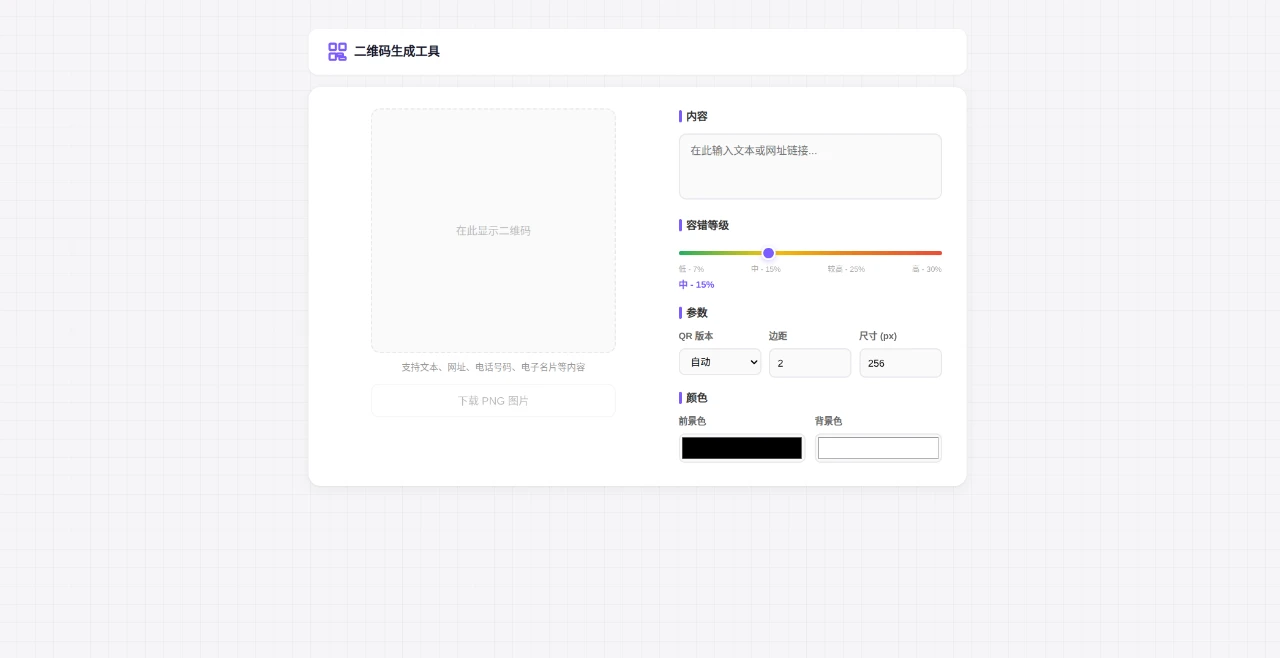Click the QR preview placeholder '在此显示二维码'
1280x658 pixels.
(x=493, y=231)
